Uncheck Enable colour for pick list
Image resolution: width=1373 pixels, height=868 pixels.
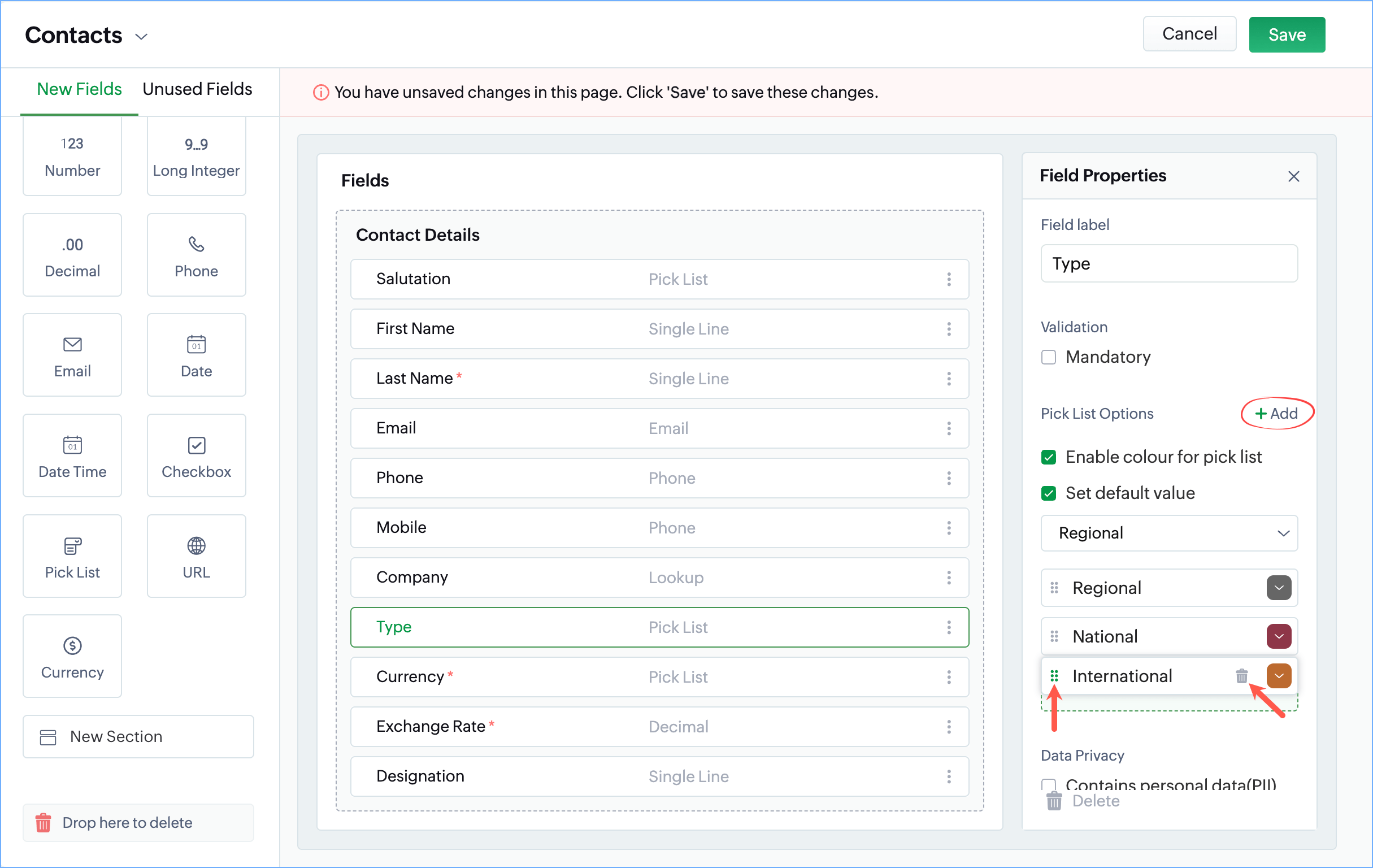(1048, 457)
